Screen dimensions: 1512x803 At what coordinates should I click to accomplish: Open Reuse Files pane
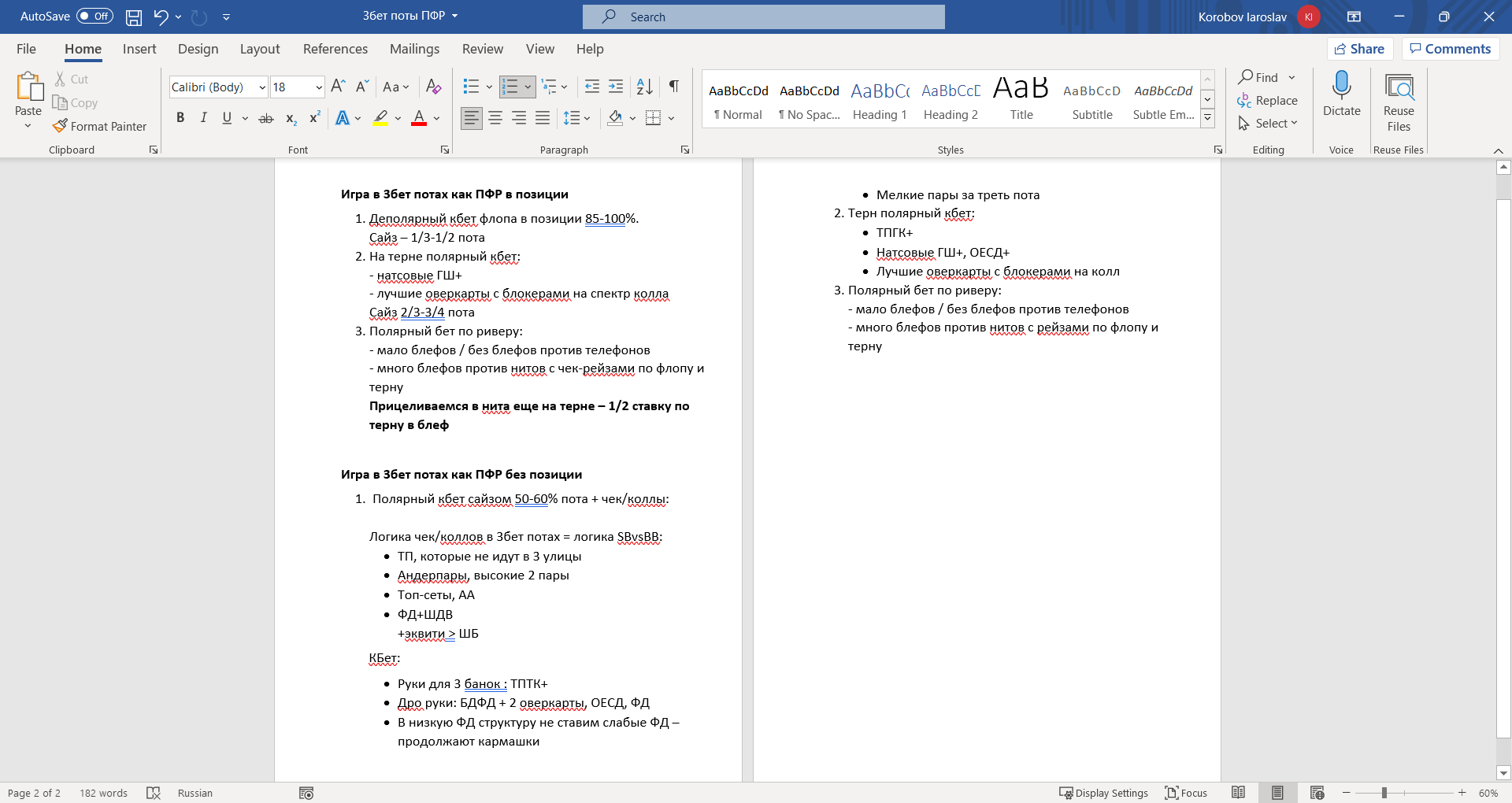coord(1399,103)
